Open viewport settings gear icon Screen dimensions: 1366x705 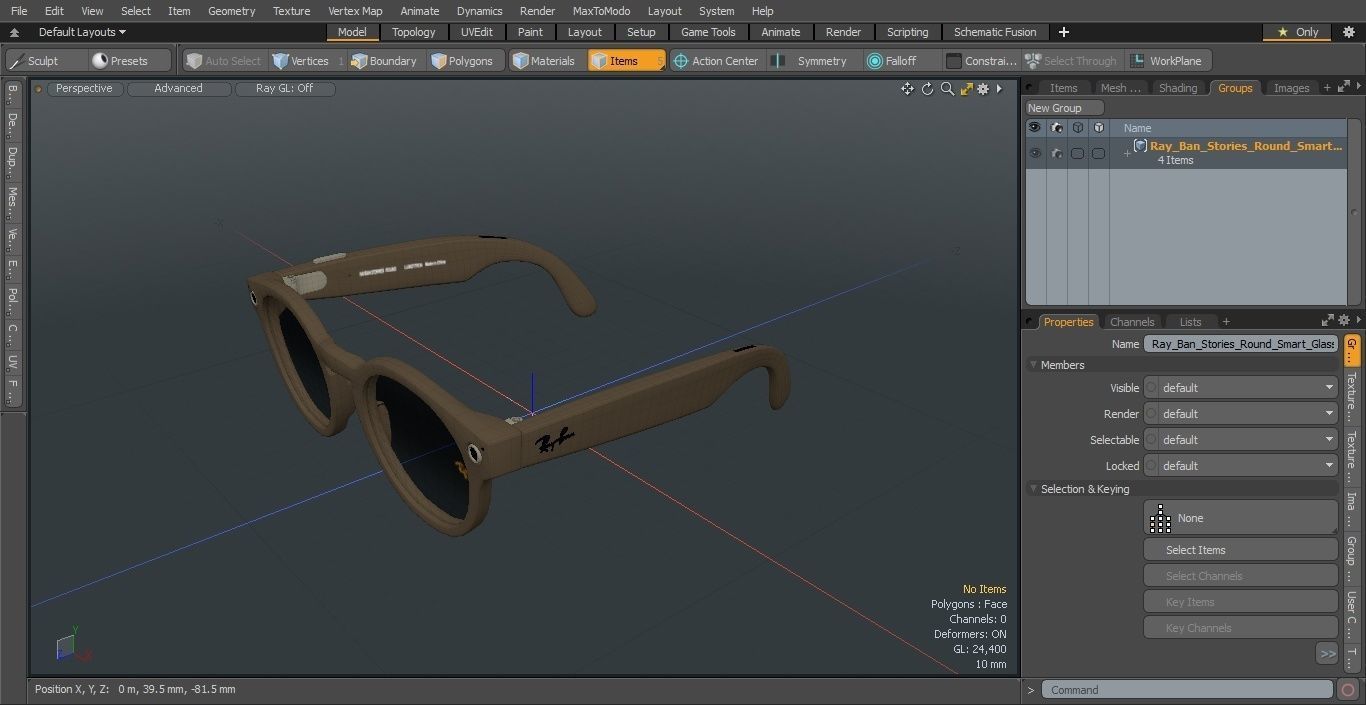pos(983,89)
